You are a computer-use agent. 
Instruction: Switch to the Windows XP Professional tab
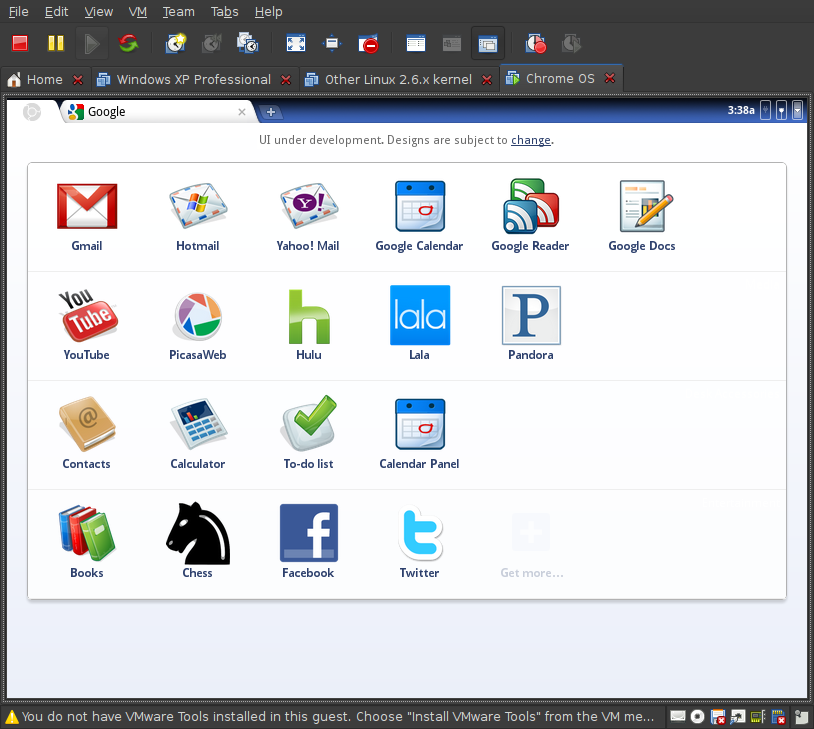tap(193, 78)
